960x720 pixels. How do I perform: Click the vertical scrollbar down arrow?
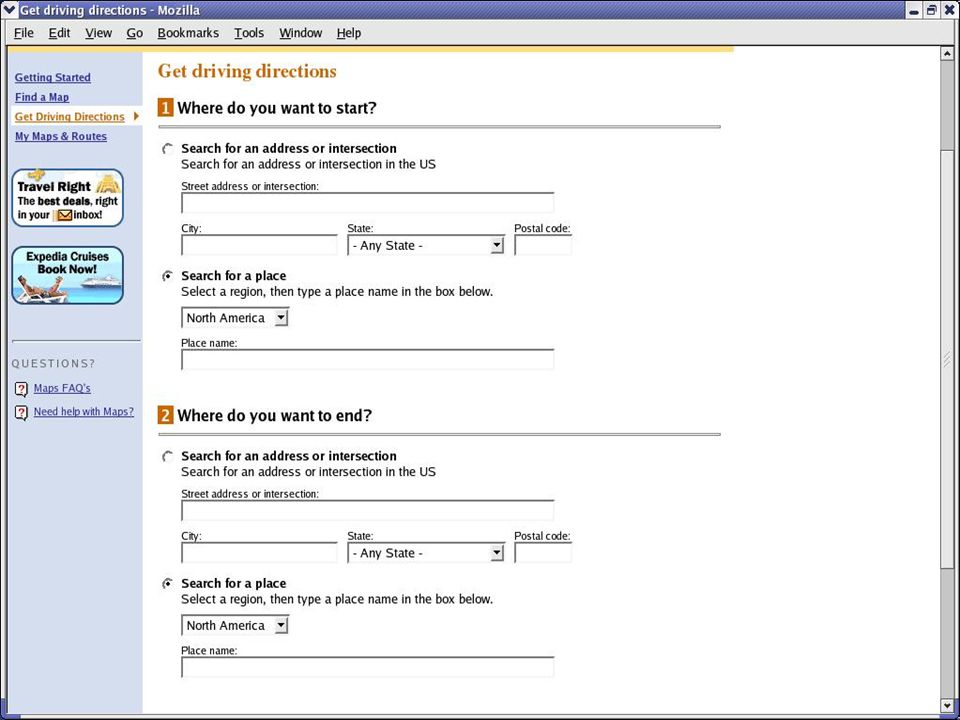(x=947, y=705)
